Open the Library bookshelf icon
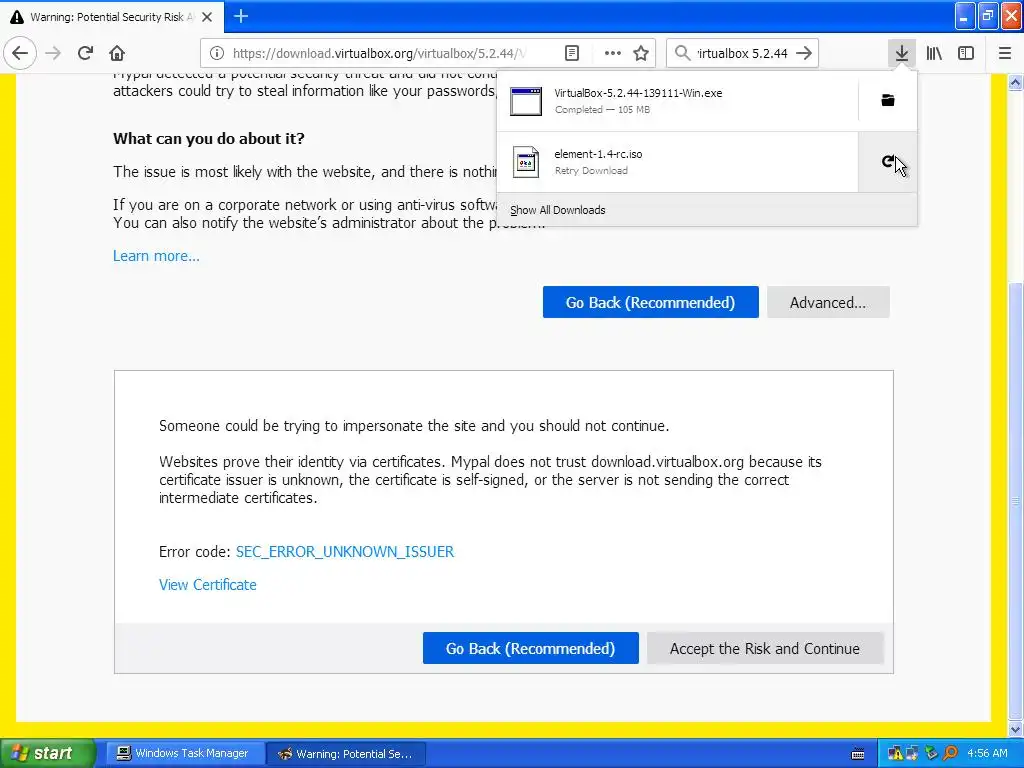 934,53
